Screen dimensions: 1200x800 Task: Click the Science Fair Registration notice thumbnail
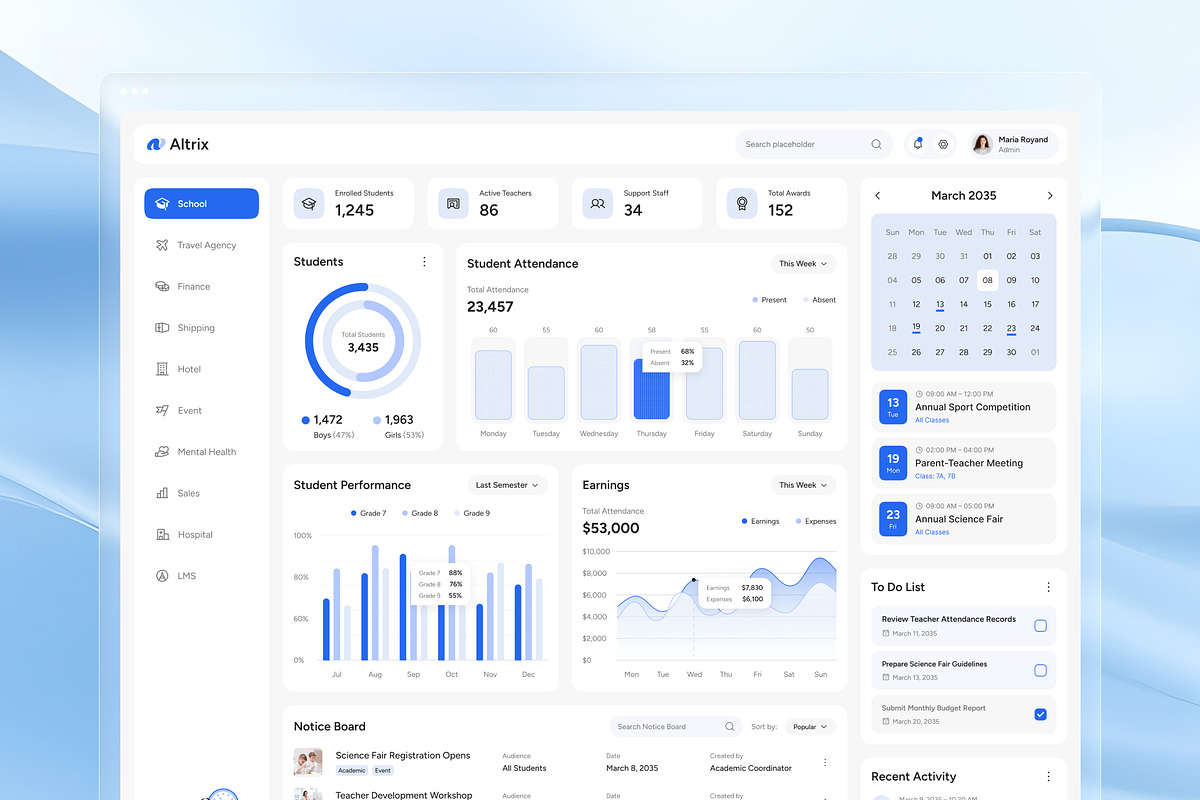[x=308, y=762]
